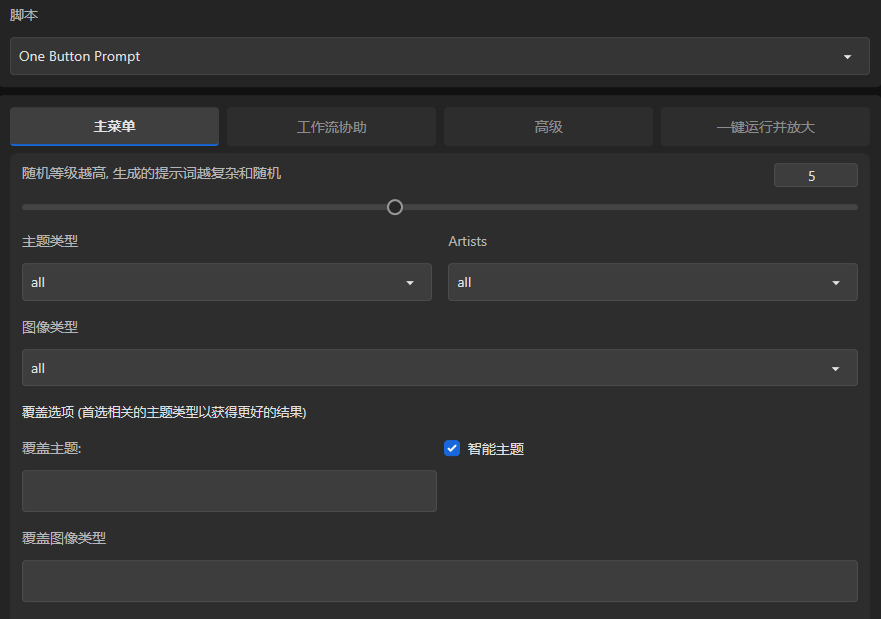Click the 随机等级越高 description label
881x619 pixels.
click(x=151, y=173)
